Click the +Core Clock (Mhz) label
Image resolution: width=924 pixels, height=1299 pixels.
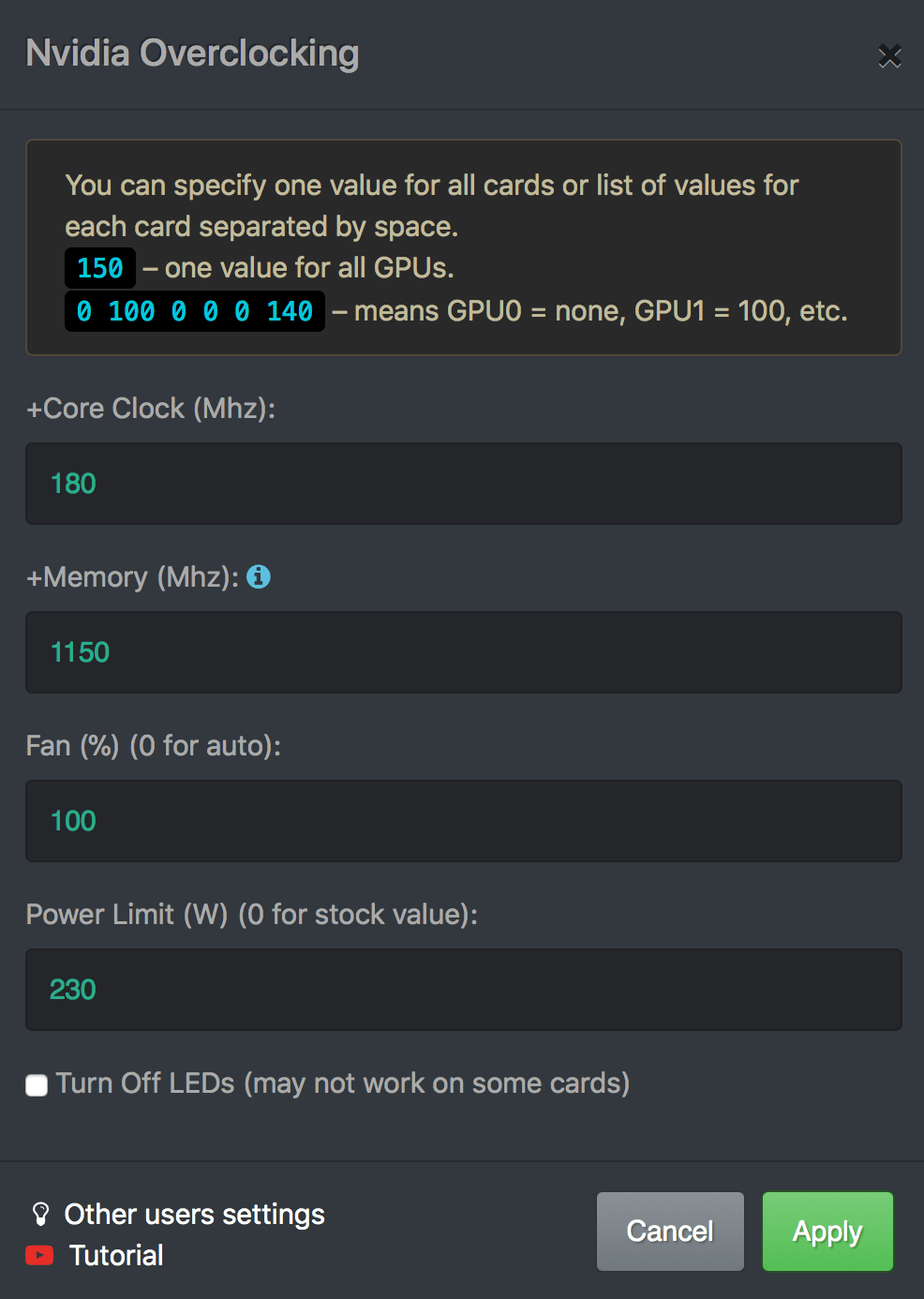(x=151, y=409)
